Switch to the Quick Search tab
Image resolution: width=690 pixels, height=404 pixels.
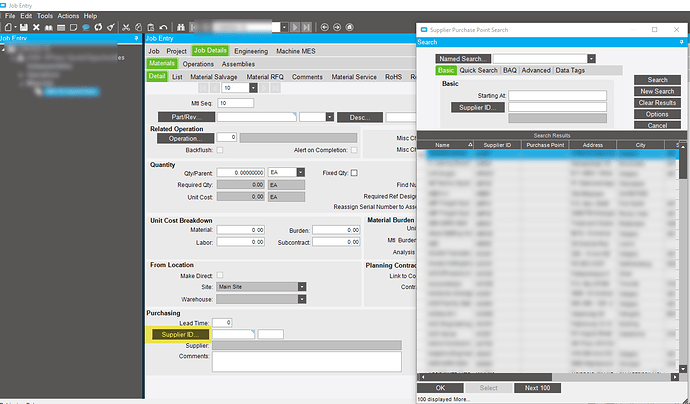pyautogui.click(x=478, y=70)
